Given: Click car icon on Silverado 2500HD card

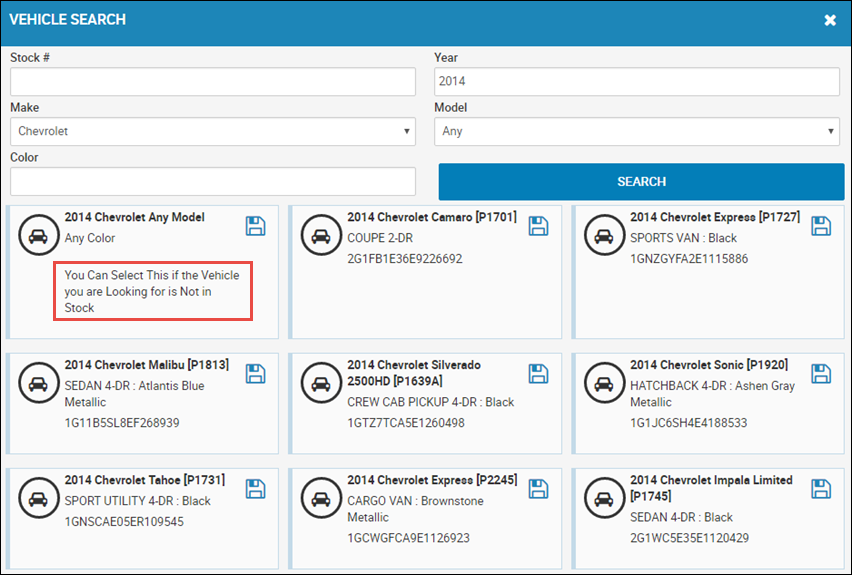Looking at the screenshot, I should 321,383.
